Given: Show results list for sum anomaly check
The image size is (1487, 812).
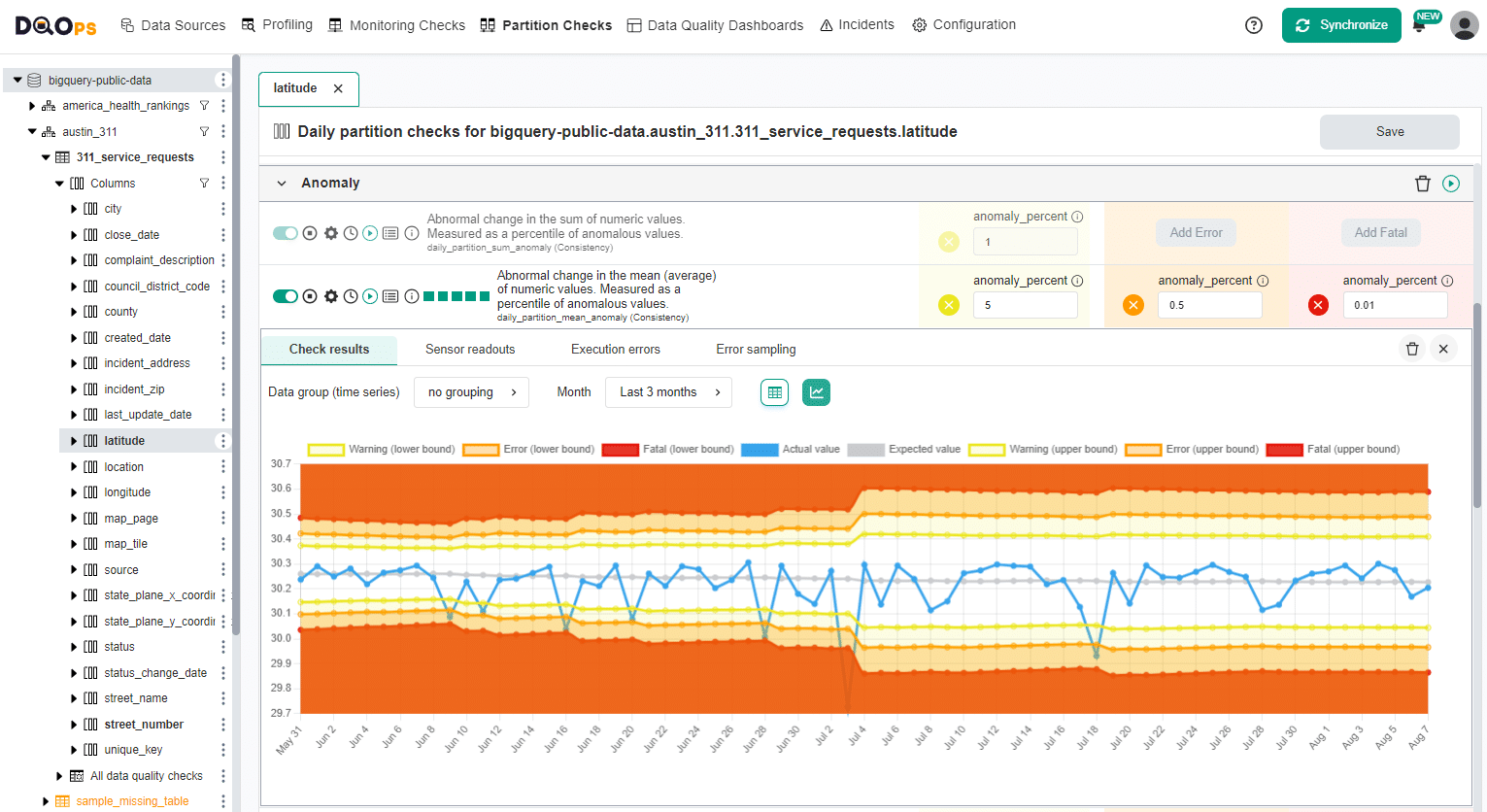Looking at the screenshot, I should point(390,233).
